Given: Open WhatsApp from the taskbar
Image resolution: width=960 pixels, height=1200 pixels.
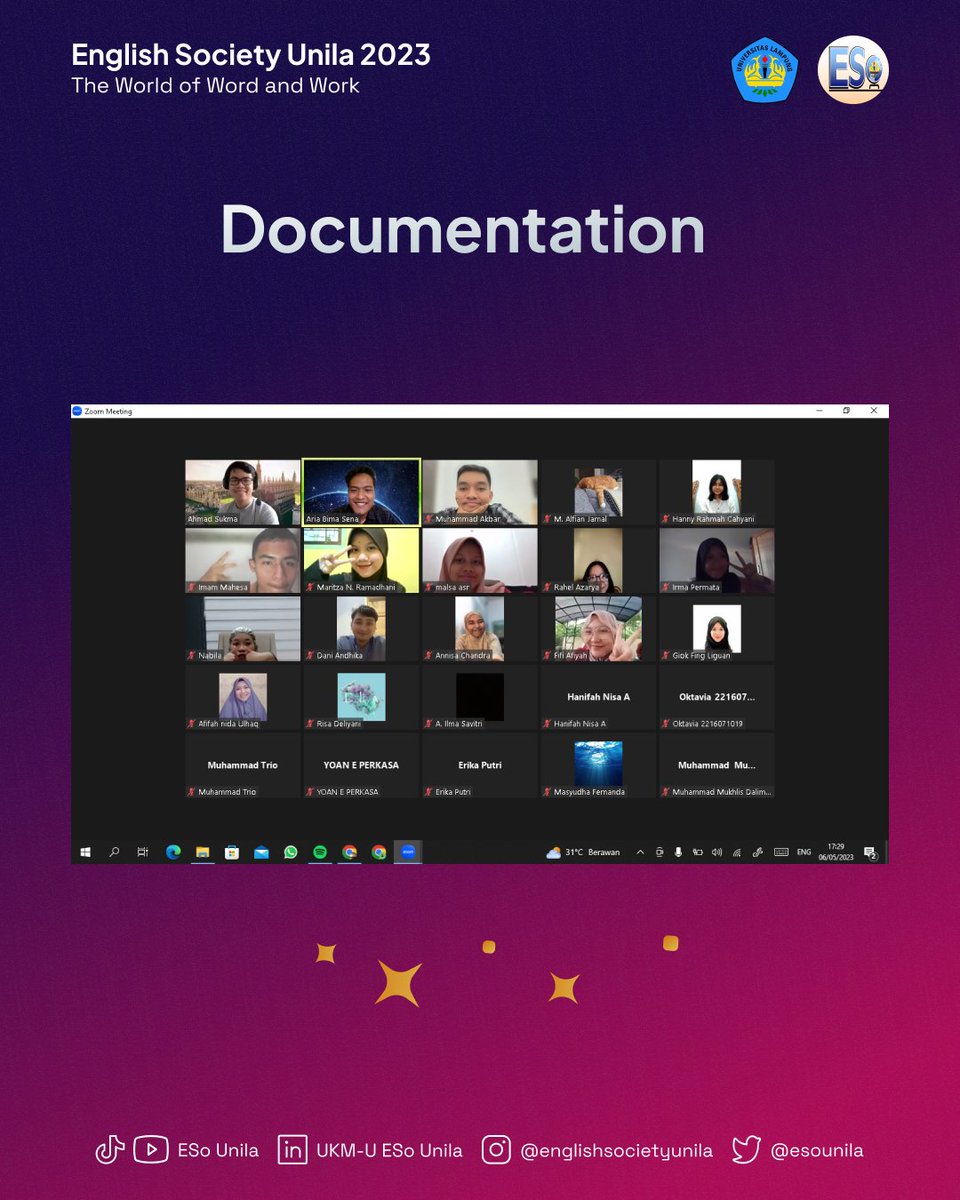Looking at the screenshot, I should tap(291, 852).
